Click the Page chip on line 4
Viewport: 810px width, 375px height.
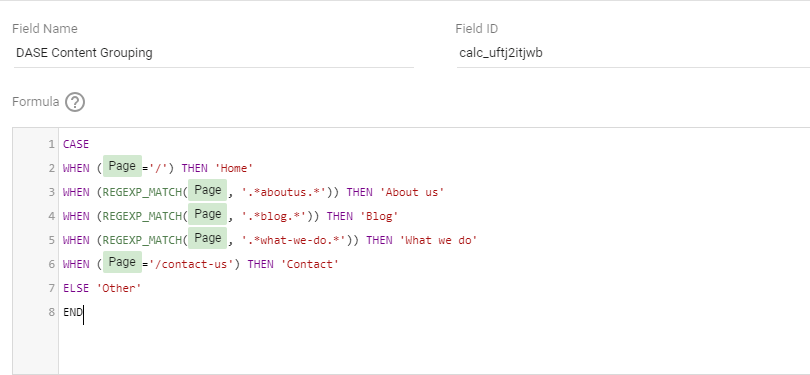208,214
